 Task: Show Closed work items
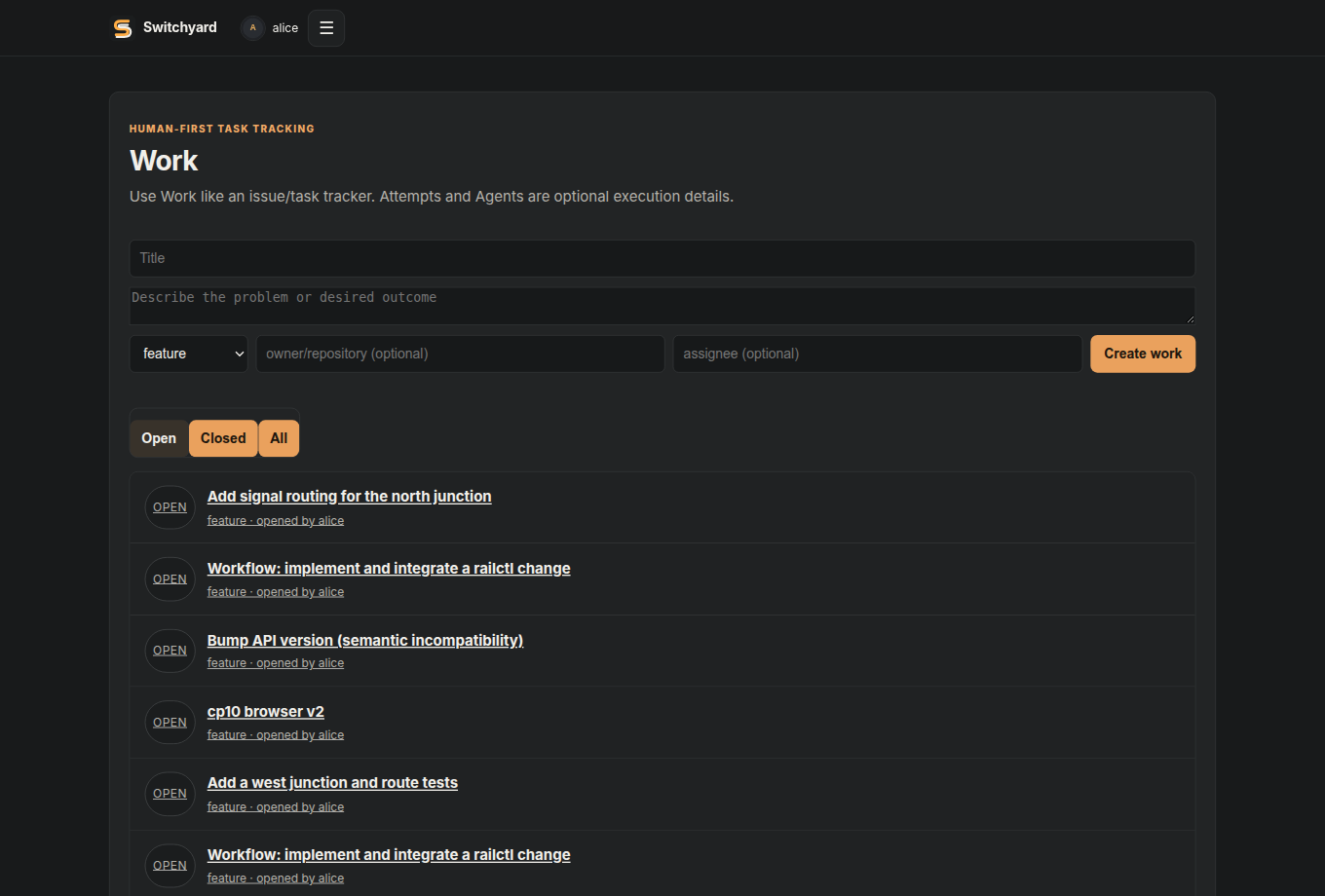pyautogui.click(x=223, y=438)
